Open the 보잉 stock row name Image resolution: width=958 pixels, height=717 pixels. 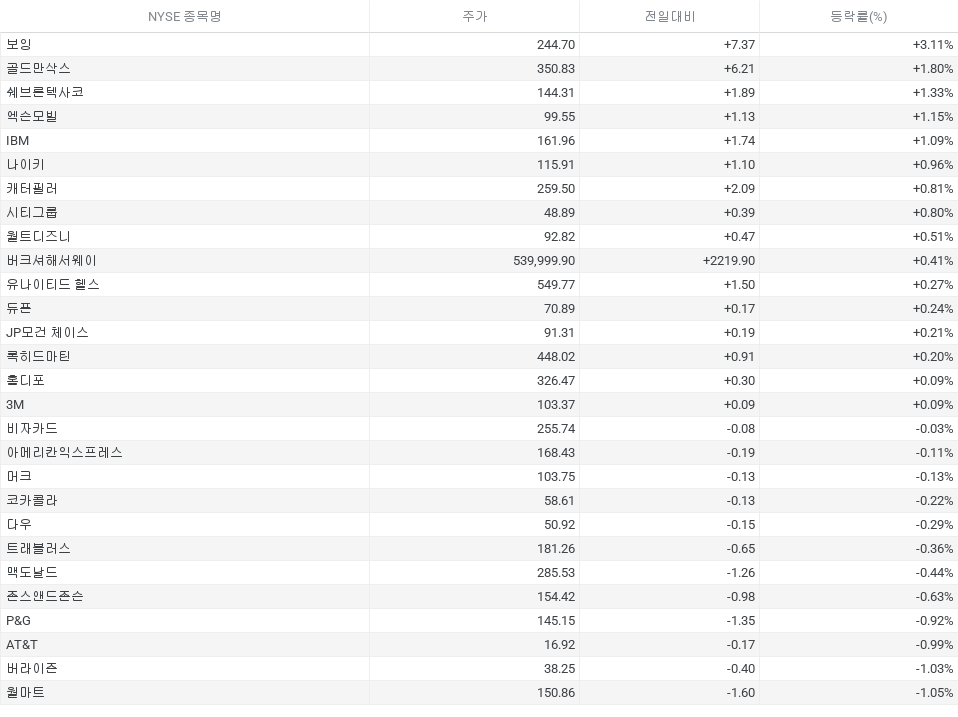pyautogui.click(x=19, y=45)
